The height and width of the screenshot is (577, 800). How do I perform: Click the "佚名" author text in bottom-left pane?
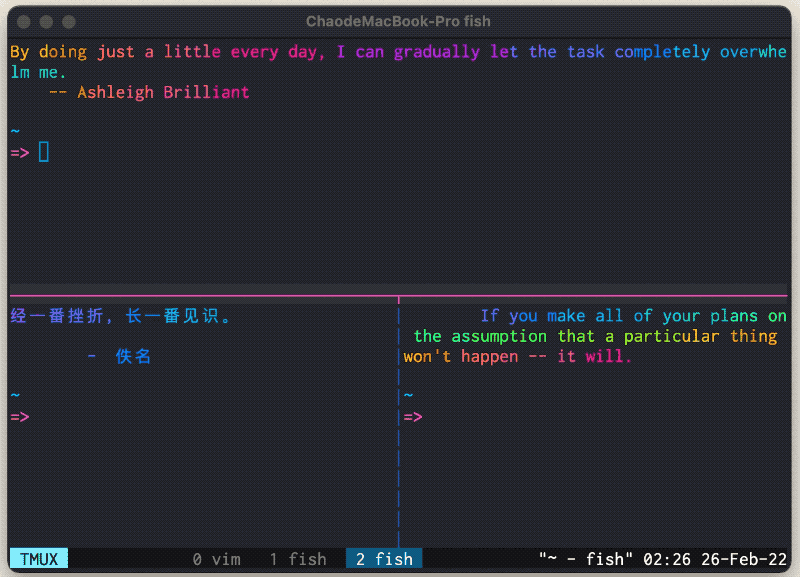[x=133, y=357]
